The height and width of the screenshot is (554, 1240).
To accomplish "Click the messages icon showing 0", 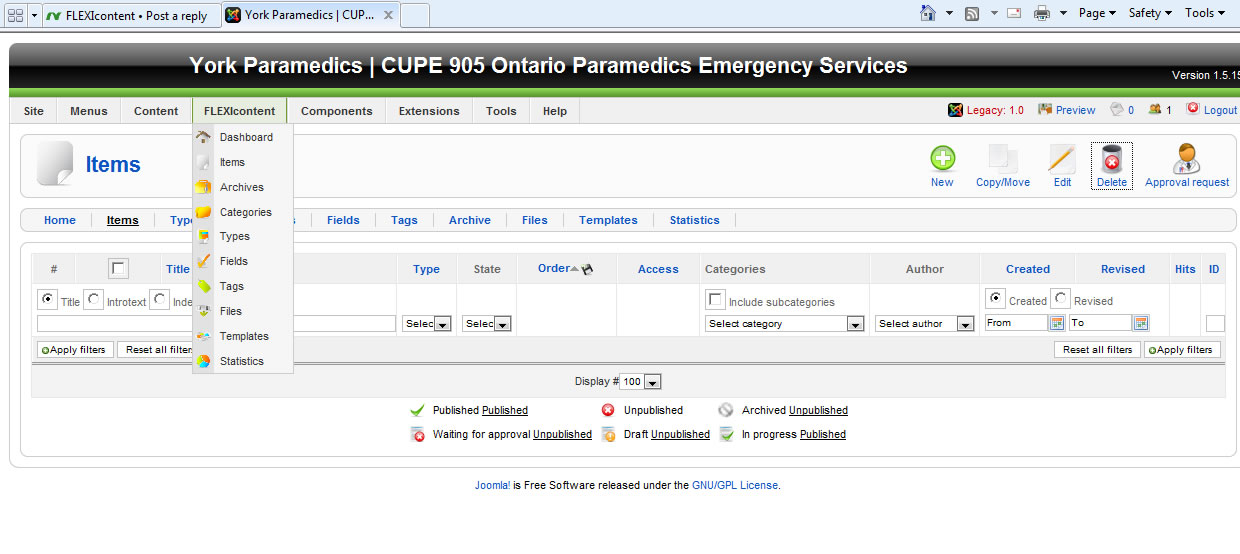I will pyautogui.click(x=1117, y=109).
